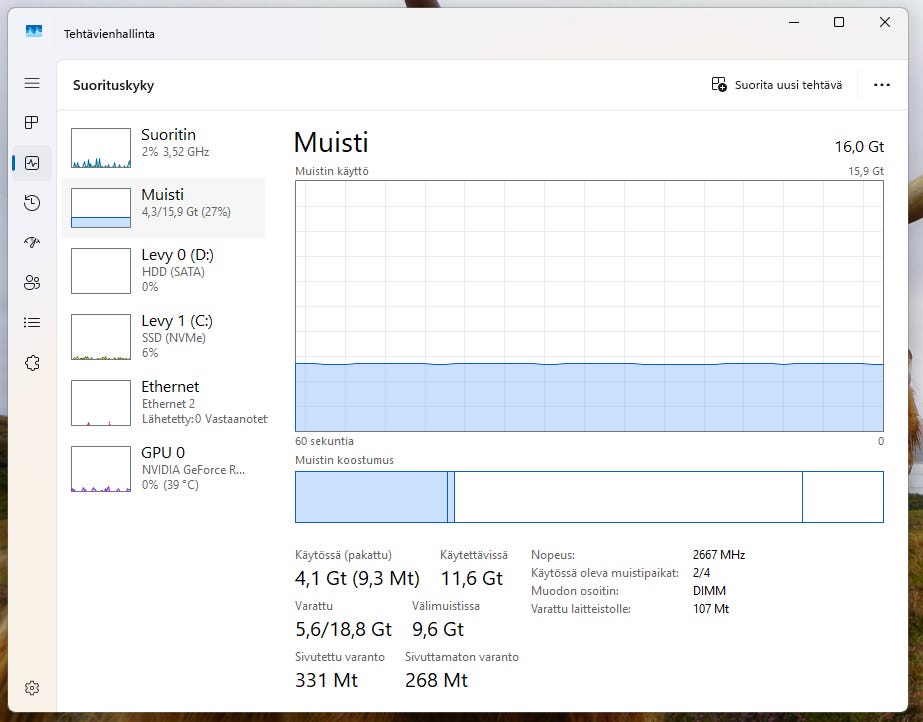This screenshot has height=722, width=923.
Task: Click the Levy 1 mini graph thumbnail
Action: (101, 337)
